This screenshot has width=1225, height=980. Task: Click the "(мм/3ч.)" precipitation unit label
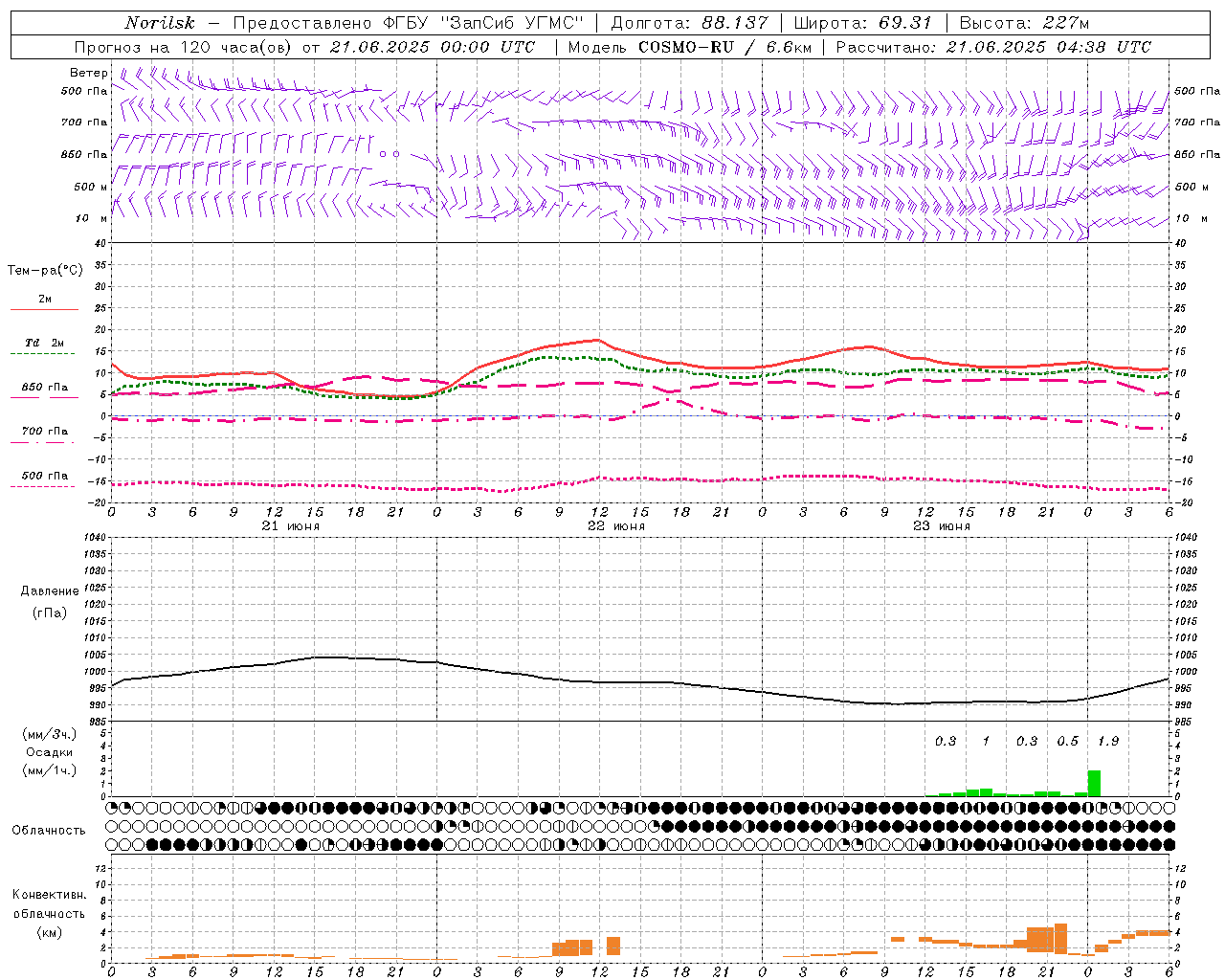(x=50, y=735)
